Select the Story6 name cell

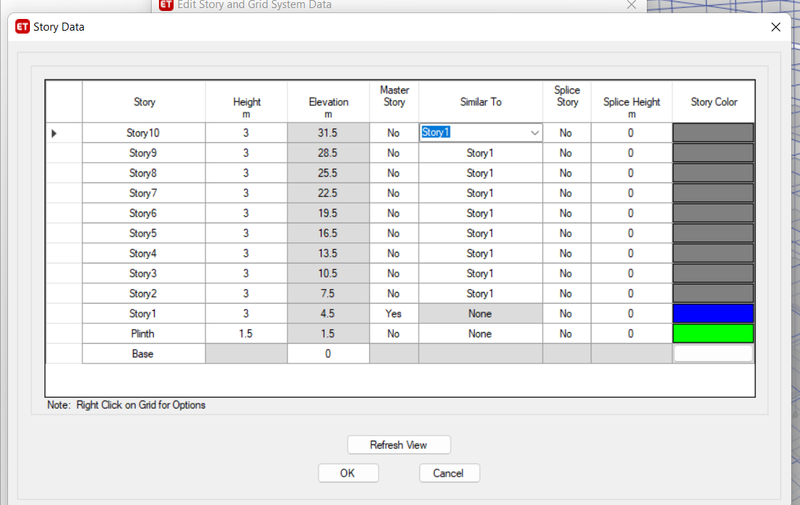click(144, 213)
